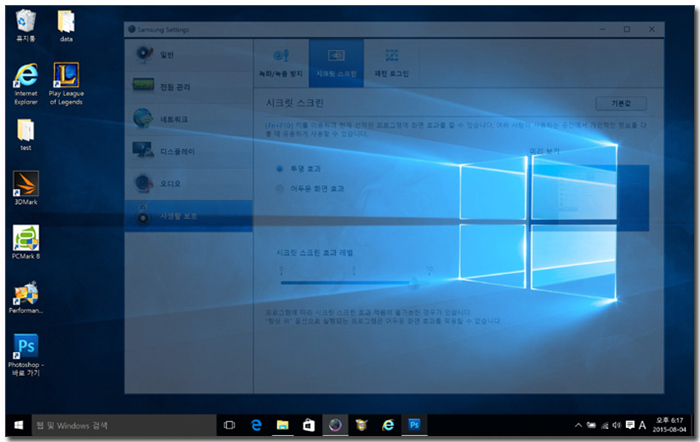Open the 오디오 settings category
The height and width of the screenshot is (442, 700).
point(189,183)
